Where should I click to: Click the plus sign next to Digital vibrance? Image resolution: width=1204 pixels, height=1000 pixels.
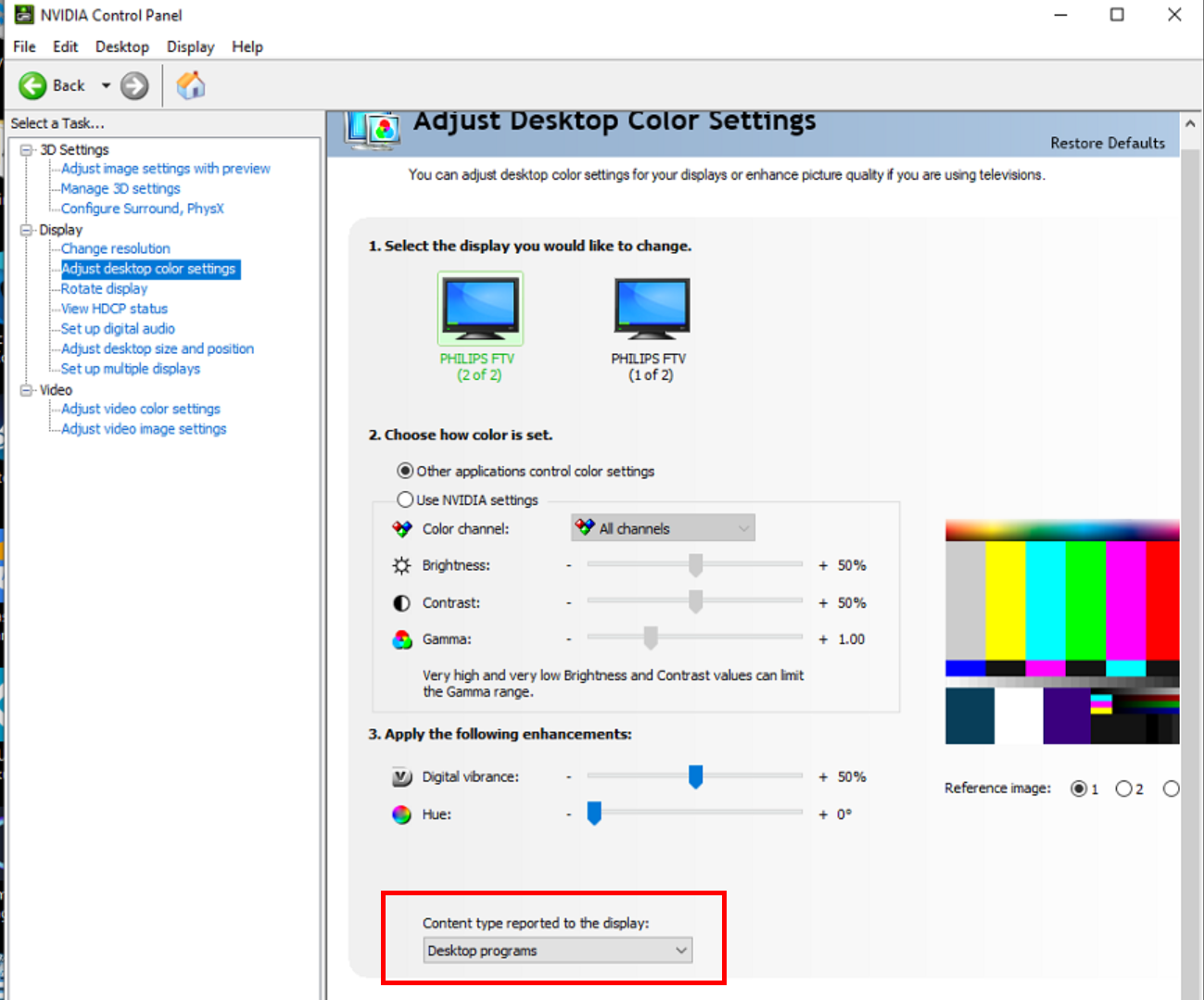823,777
